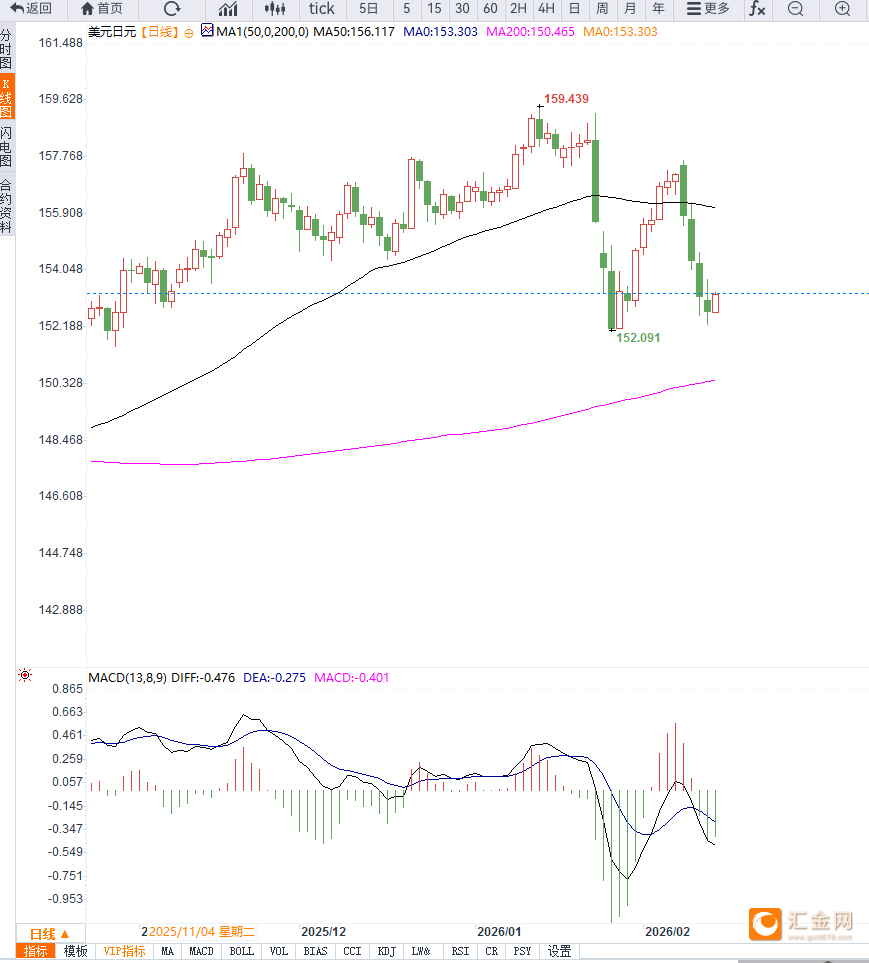The image size is (869, 963).
Task: Click the zoom in magnifier icon
Action: [x=842, y=9]
